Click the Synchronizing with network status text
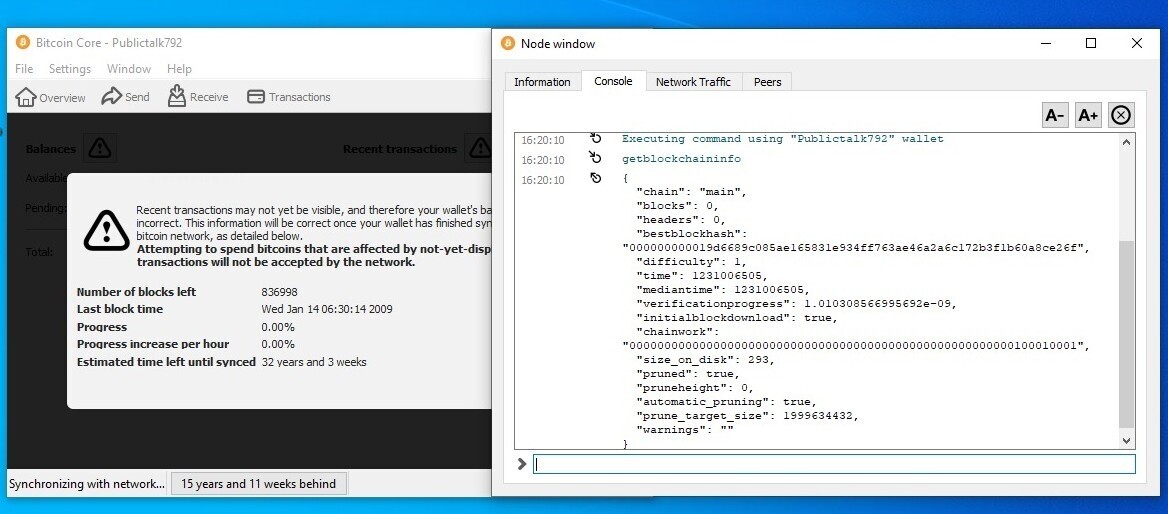The width and height of the screenshot is (1168, 514). (87, 483)
